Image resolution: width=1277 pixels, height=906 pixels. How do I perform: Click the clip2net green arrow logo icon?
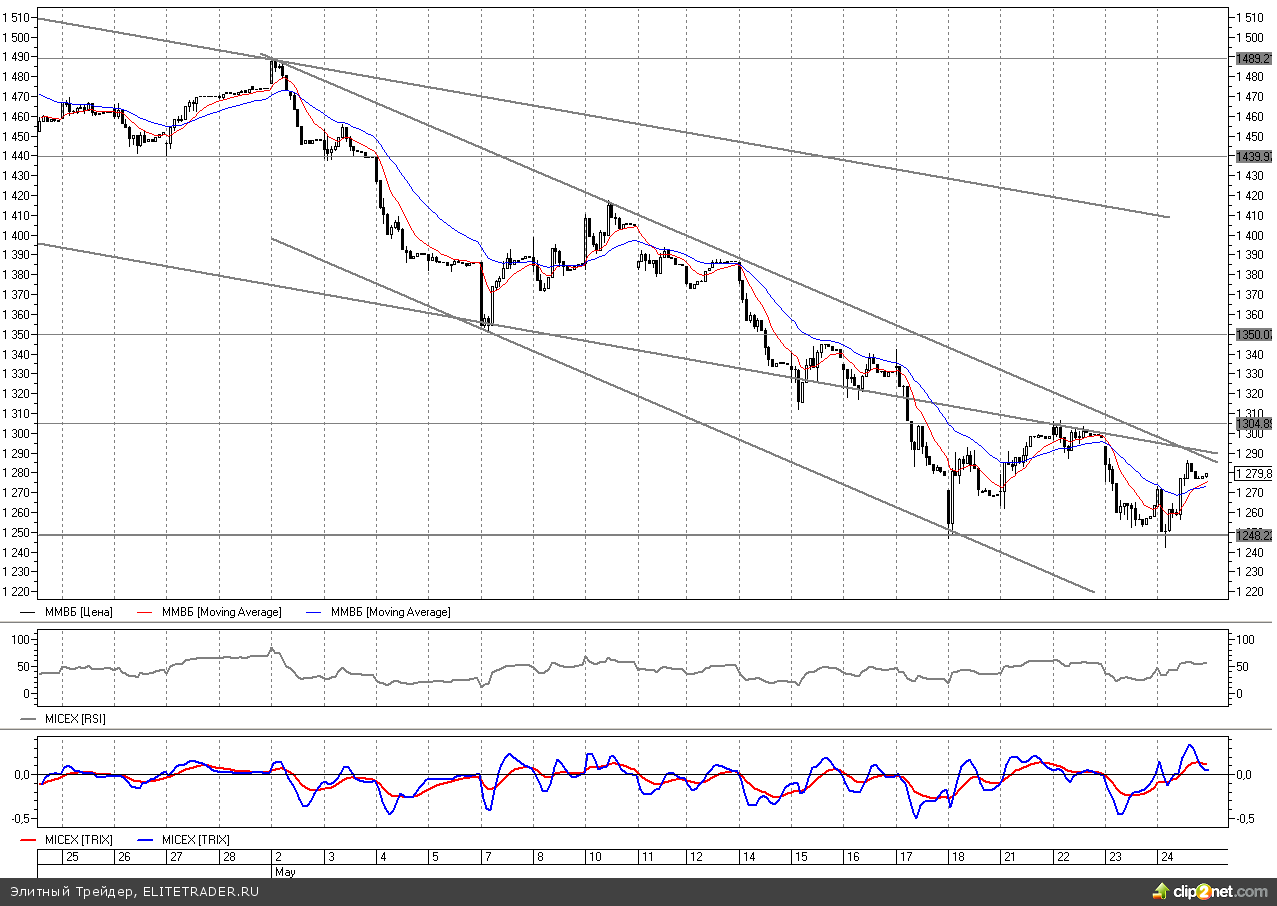(1160, 890)
